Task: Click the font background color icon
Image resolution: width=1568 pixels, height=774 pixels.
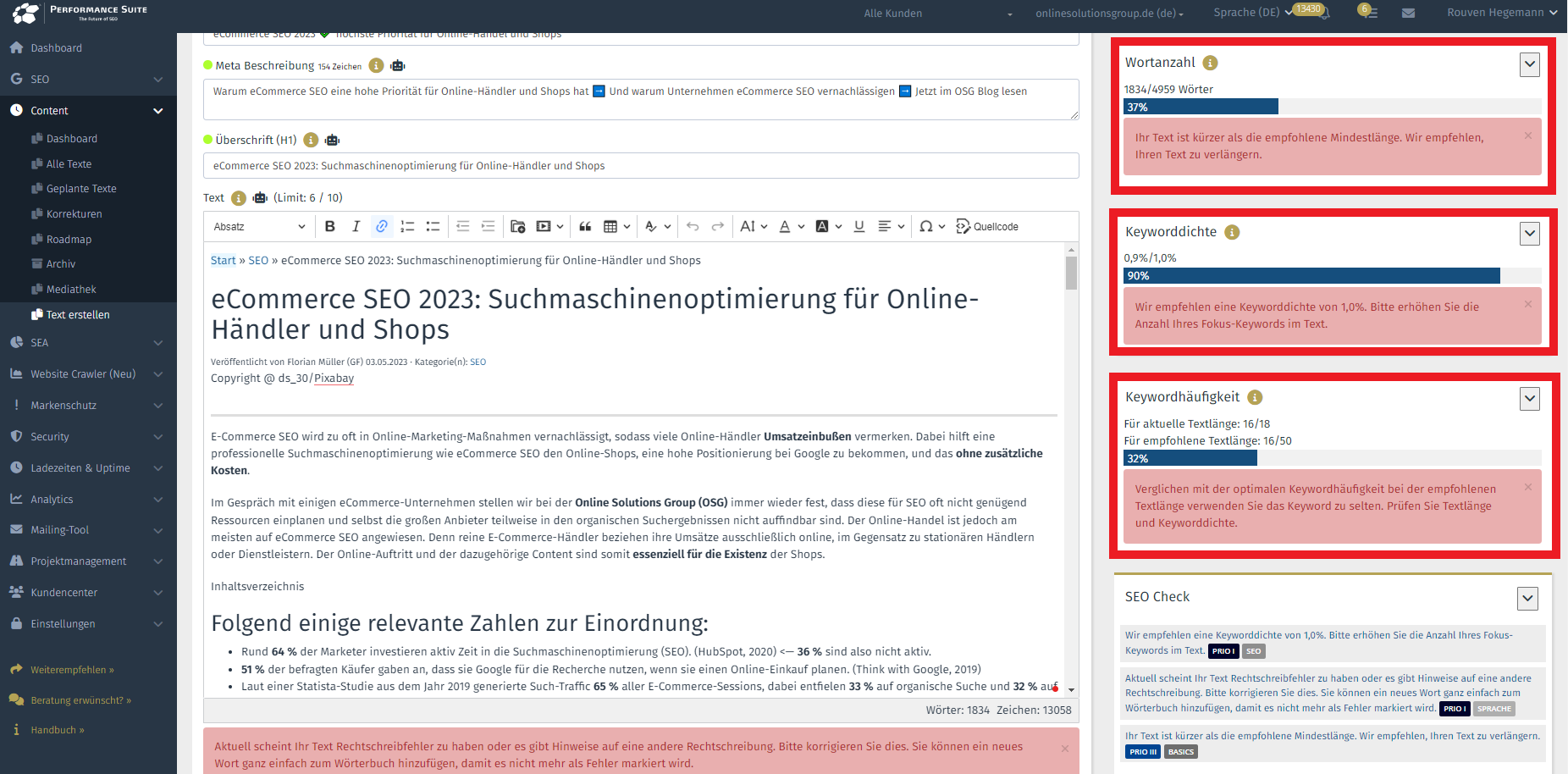Action: (x=822, y=226)
